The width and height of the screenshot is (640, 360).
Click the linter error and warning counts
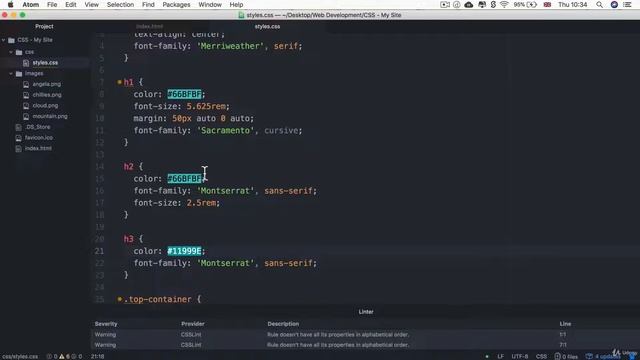pos(64,356)
